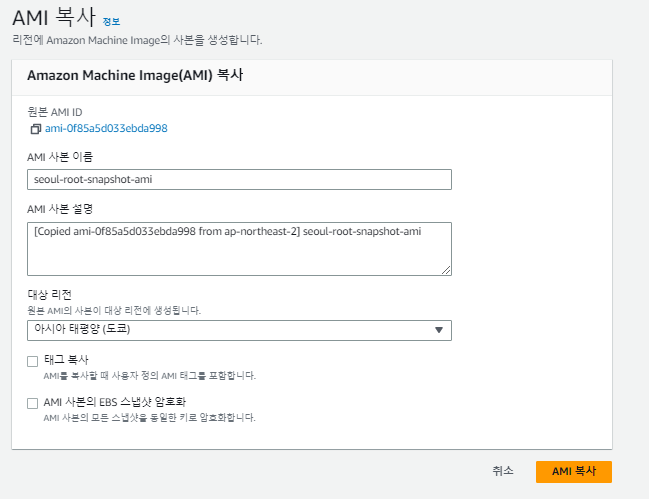Click the AMI 사본 설명 label
Viewport: 649px width, 499px height.
click(60, 209)
